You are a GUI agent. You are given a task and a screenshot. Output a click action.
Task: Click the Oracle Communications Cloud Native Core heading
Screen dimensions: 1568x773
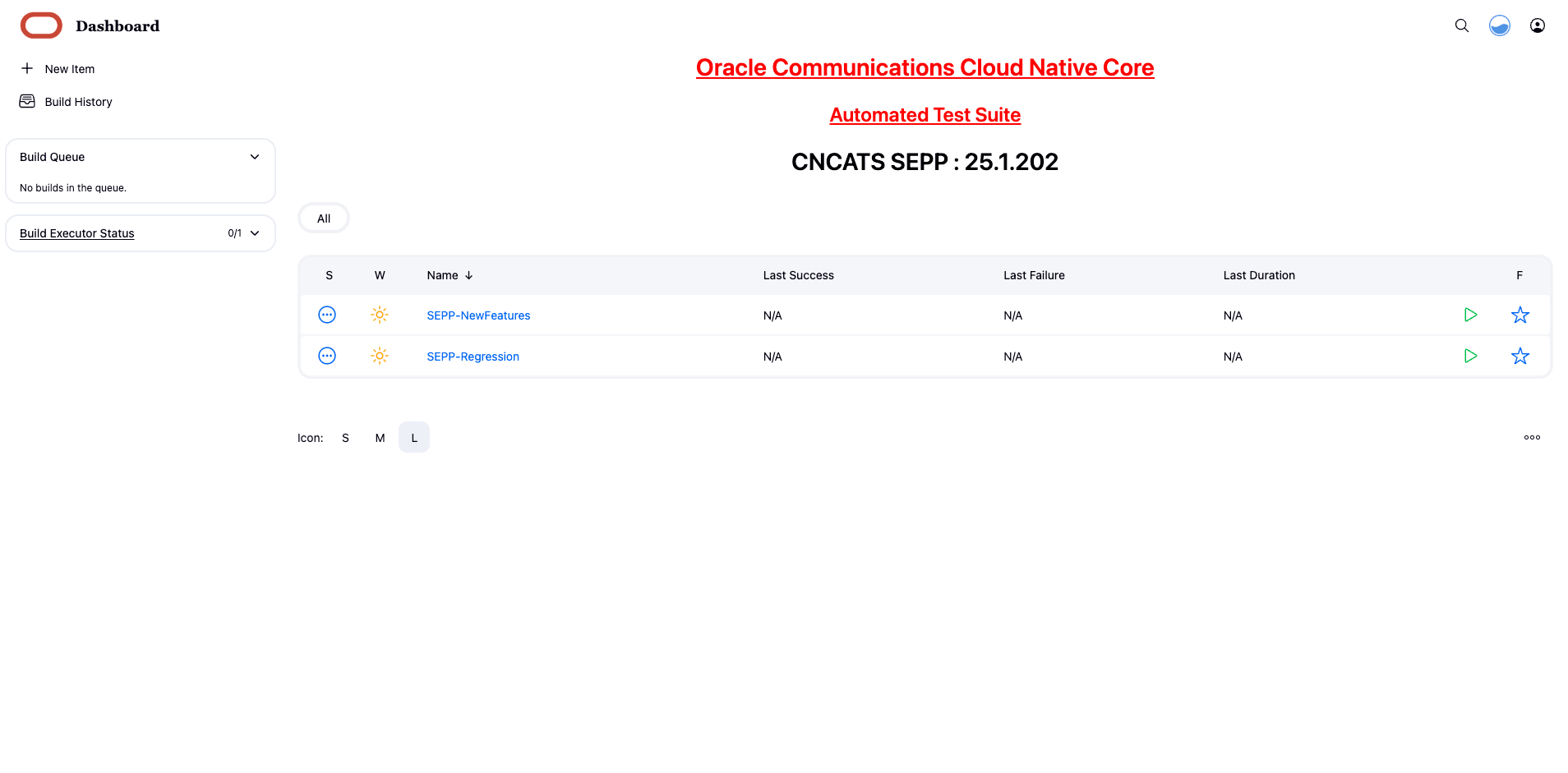point(925,67)
